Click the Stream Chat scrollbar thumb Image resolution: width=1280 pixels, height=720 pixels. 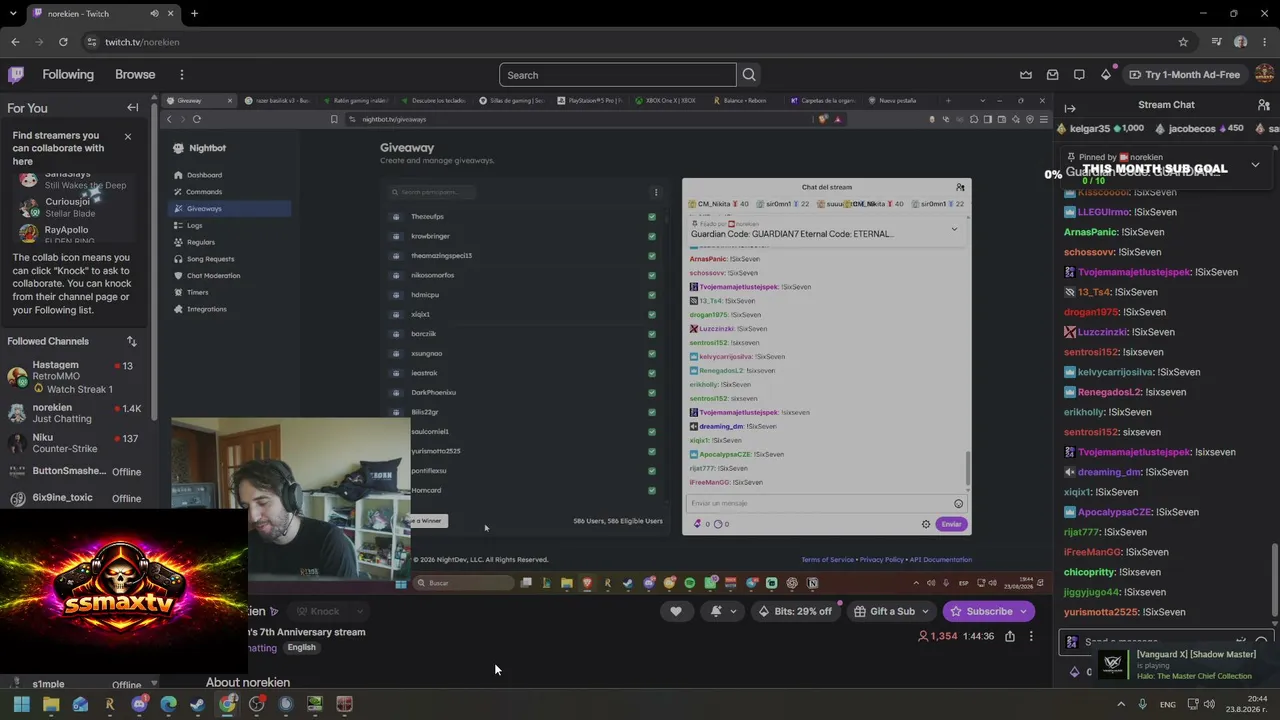click(1274, 582)
